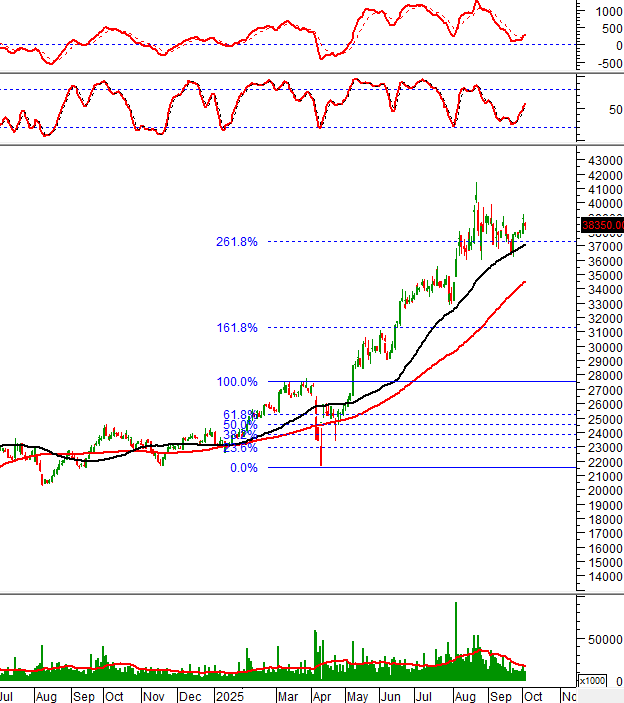Click the 30000 price axis label
The height and width of the screenshot is (703, 624).
[604, 347]
